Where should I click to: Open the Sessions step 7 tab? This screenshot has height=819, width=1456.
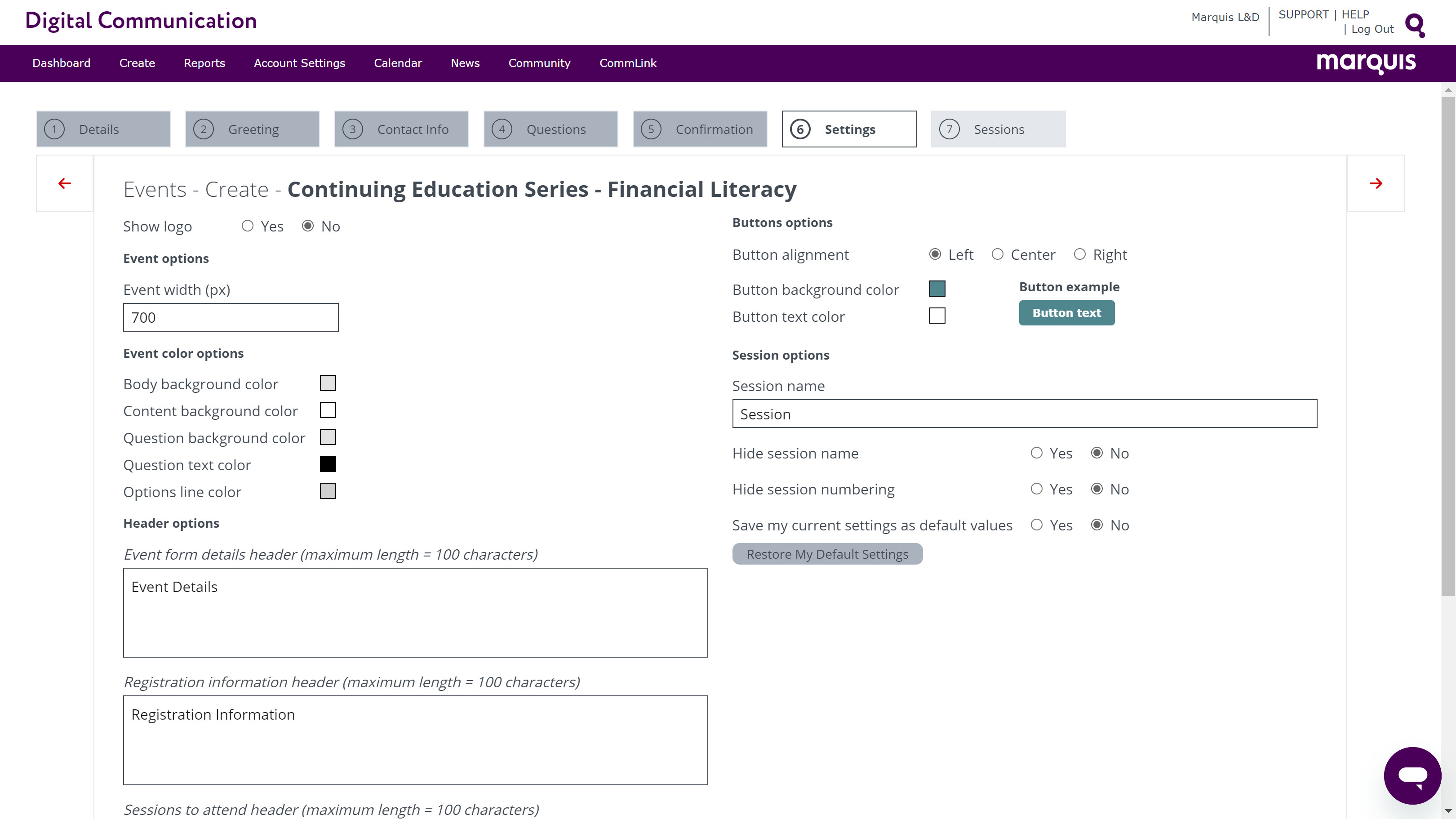[998, 129]
